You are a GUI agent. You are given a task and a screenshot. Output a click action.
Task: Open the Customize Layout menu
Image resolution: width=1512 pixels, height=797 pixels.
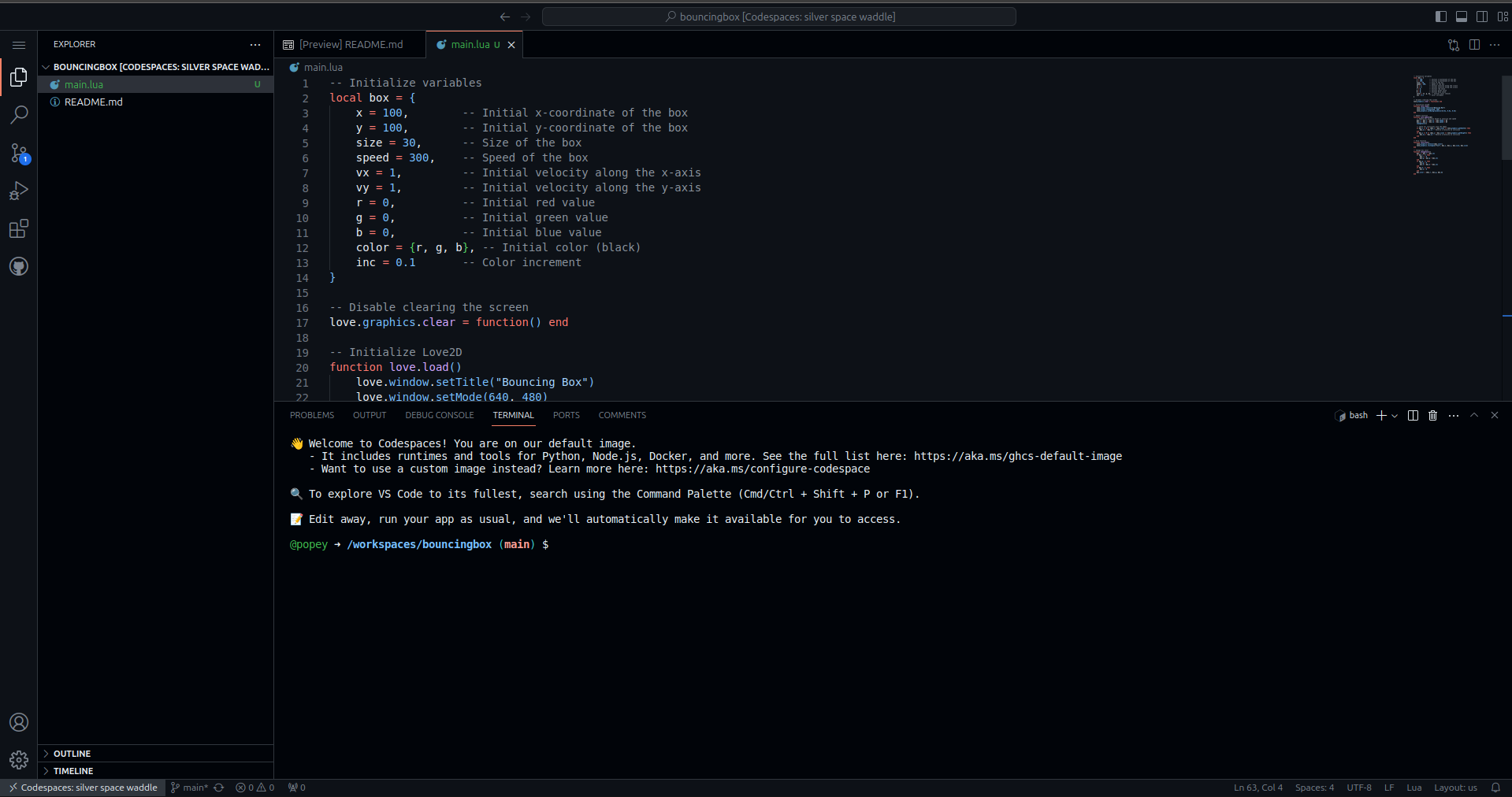(1503, 17)
